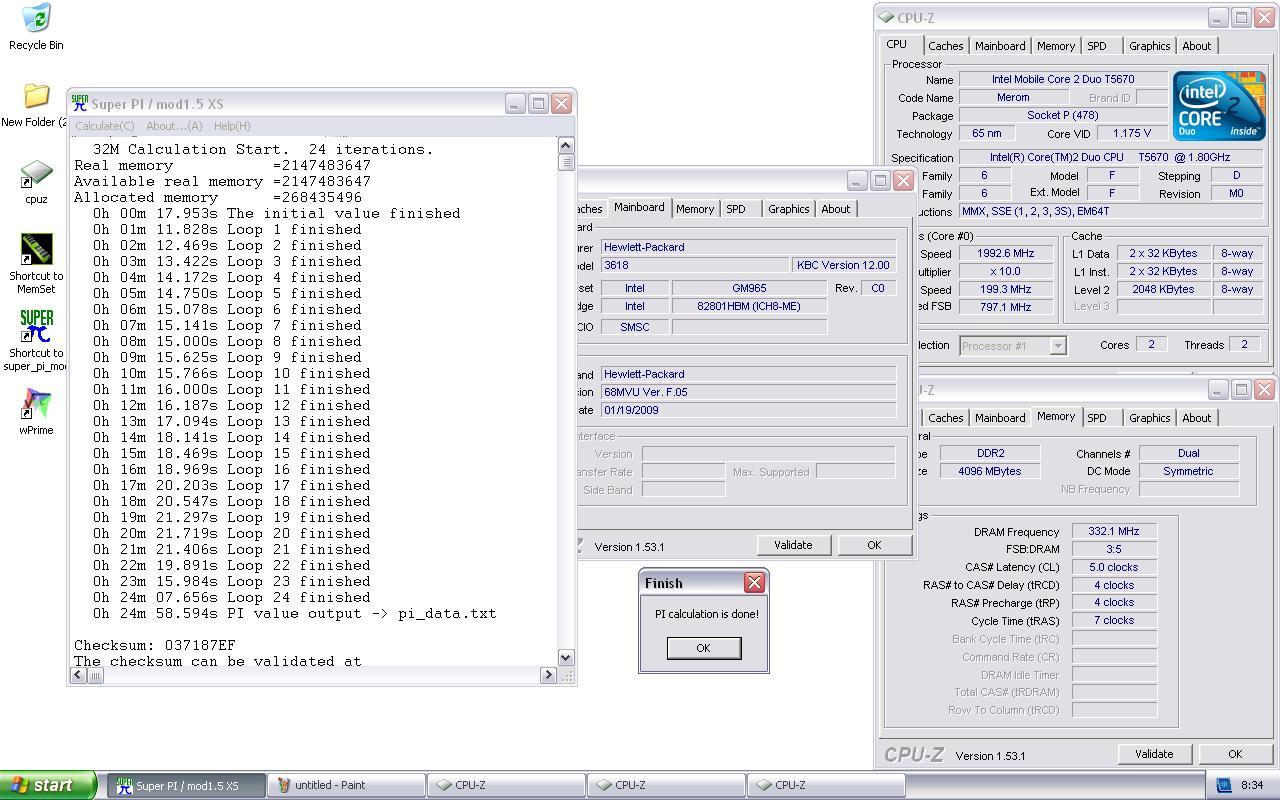Select Caches tab in bottom CPU-Z window
Viewport: 1280px width, 800px height.
(x=945, y=418)
